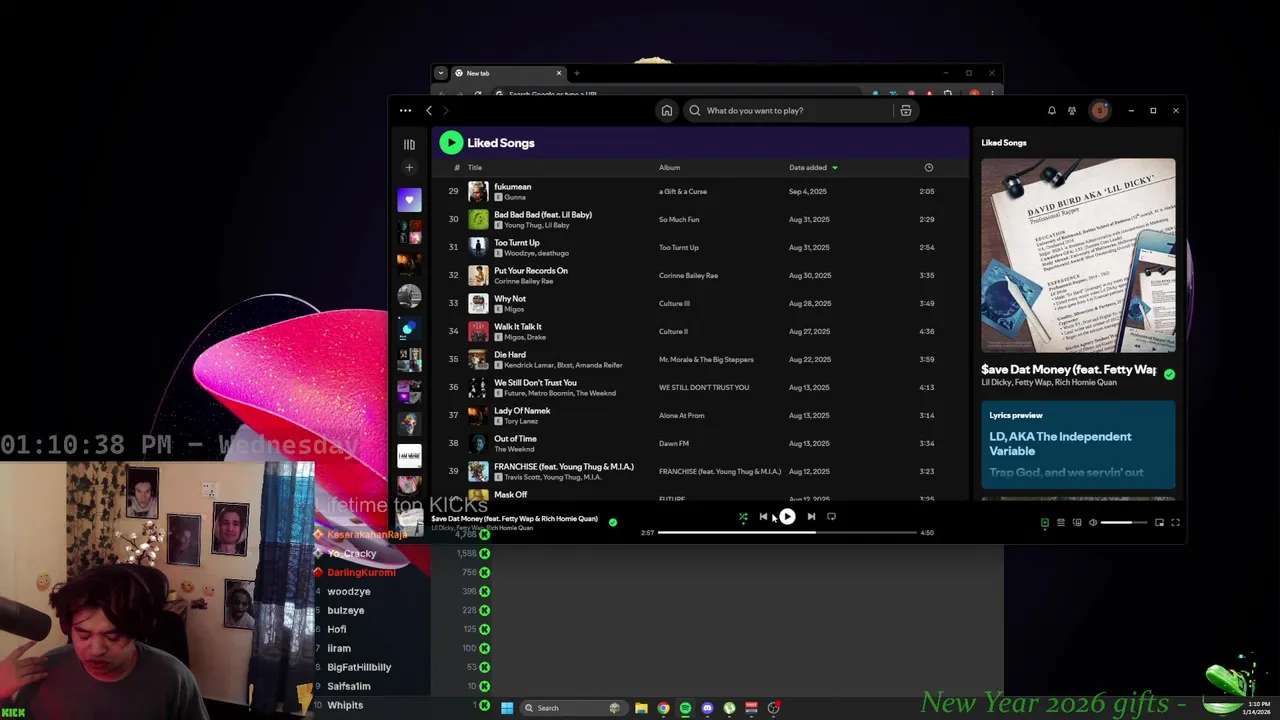Open Lyrics preview card
Screen dimensions: 1280x720
tap(1078, 445)
